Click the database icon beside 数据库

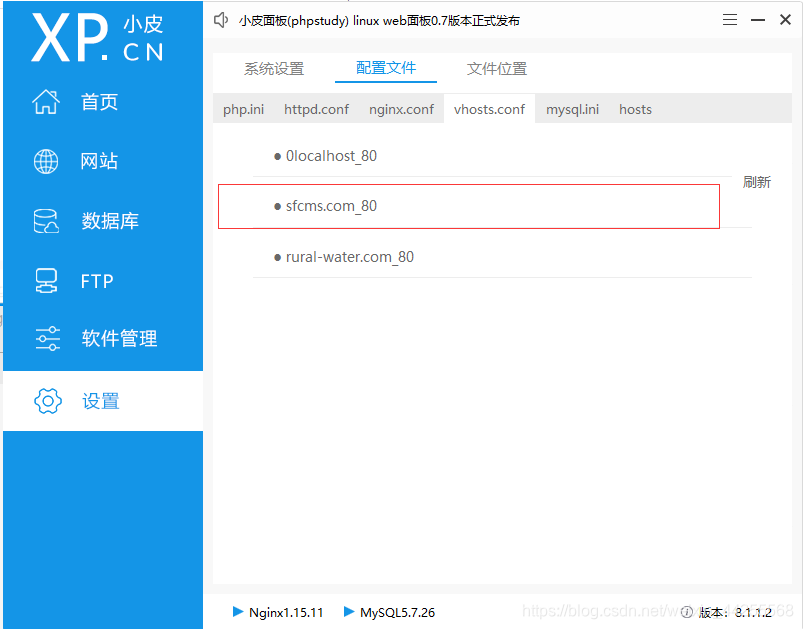click(46, 221)
